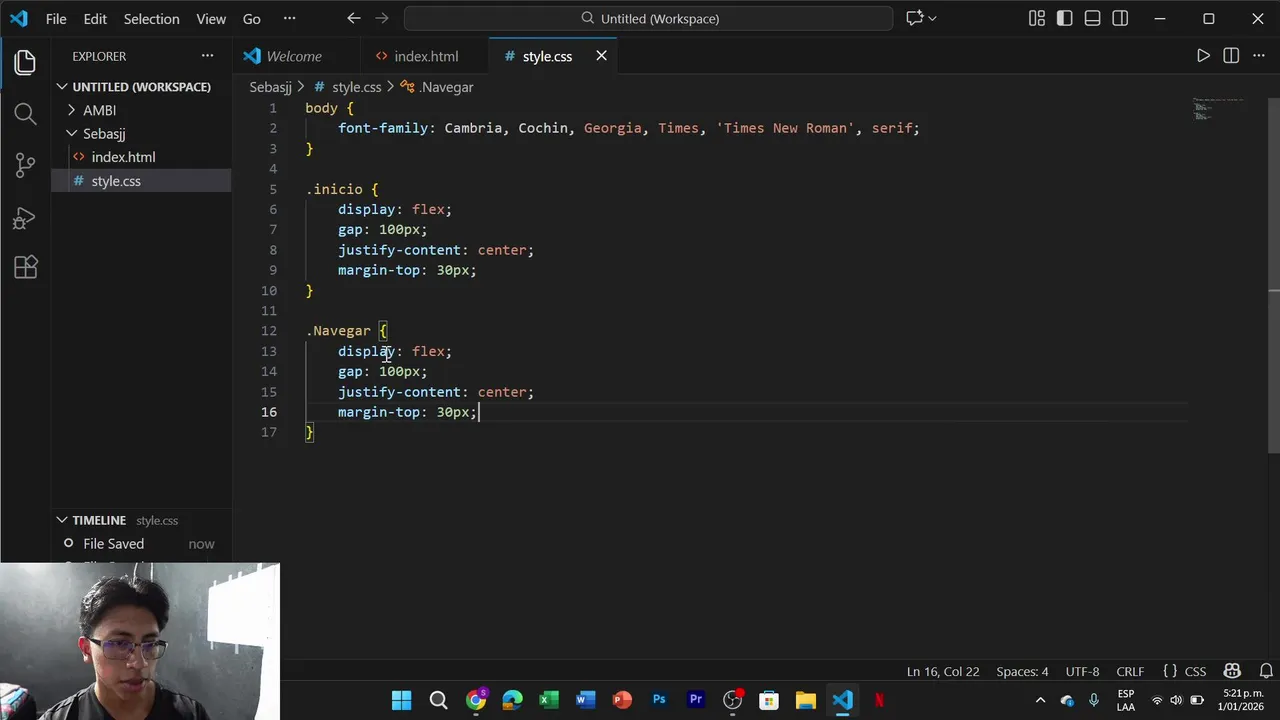Viewport: 1280px width, 720px height.
Task: Change indentation via Spaces: 4
Action: pyautogui.click(x=1022, y=671)
